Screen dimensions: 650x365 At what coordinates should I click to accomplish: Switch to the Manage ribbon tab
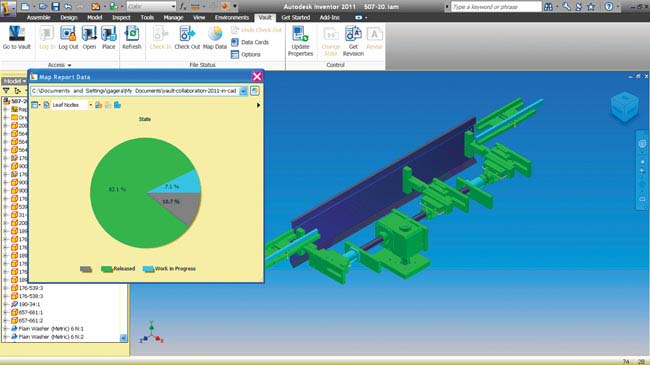(x=173, y=17)
